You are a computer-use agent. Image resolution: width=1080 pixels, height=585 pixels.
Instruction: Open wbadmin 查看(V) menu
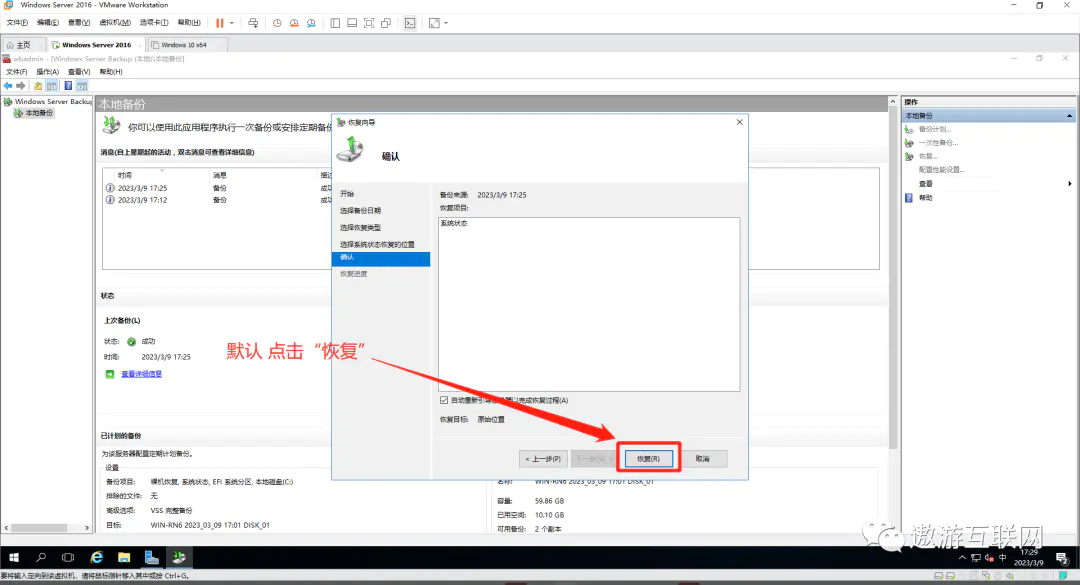pyautogui.click(x=79, y=72)
